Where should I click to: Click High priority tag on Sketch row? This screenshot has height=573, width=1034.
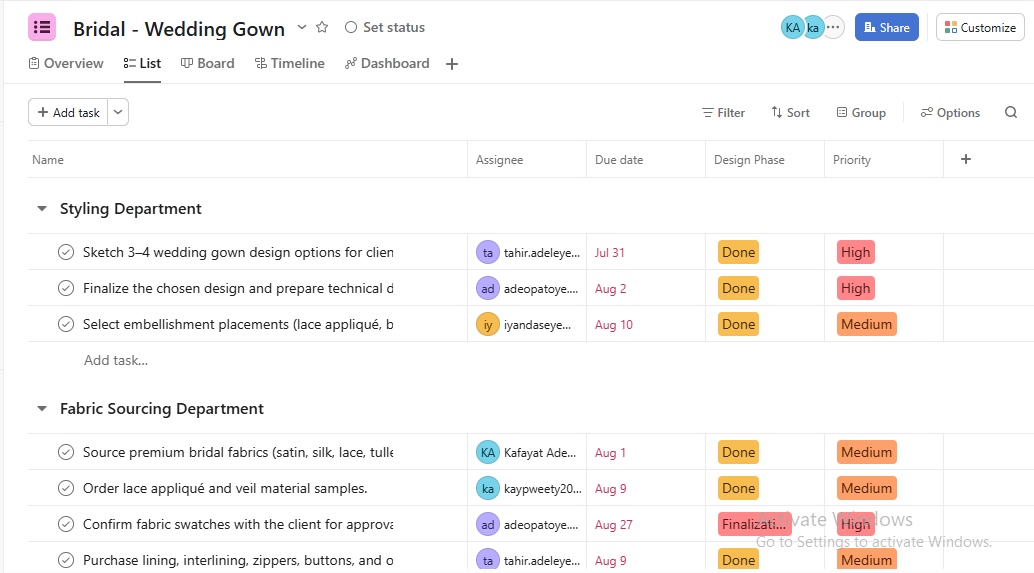856,253
